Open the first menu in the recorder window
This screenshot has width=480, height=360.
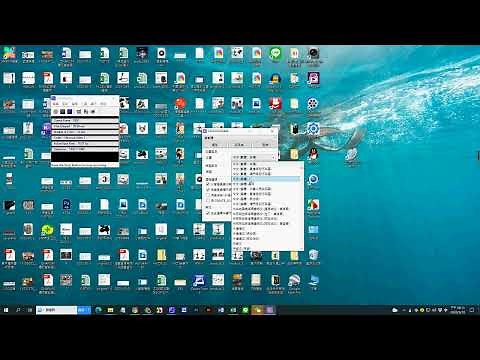coord(56,104)
